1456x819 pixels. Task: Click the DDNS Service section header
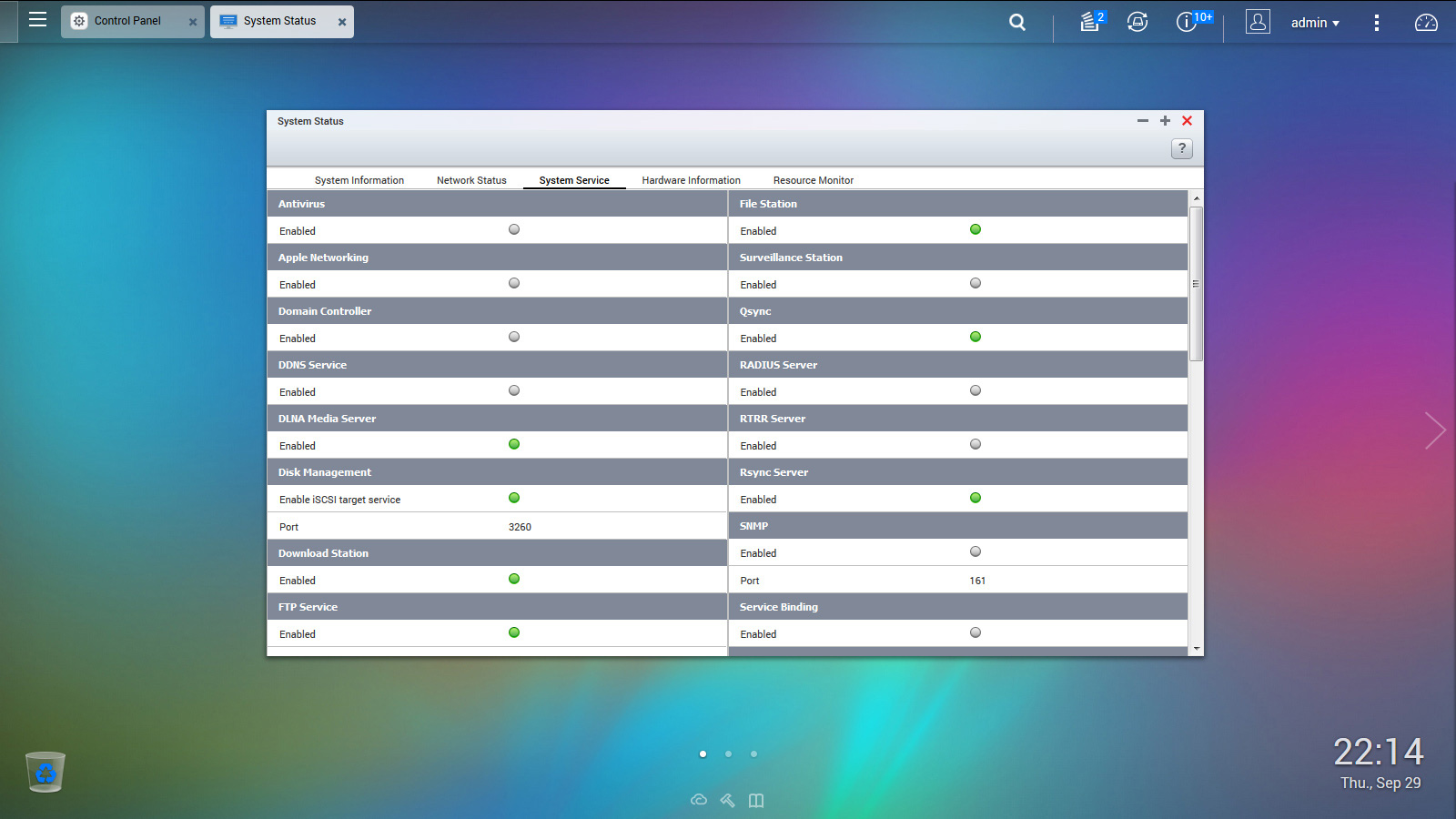497,365
